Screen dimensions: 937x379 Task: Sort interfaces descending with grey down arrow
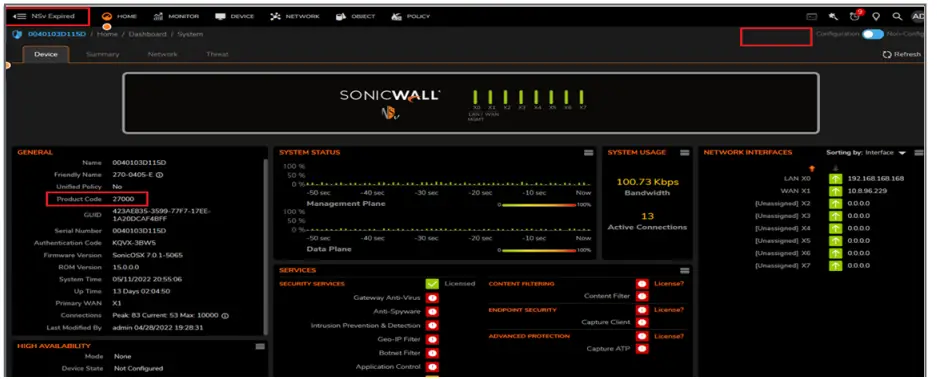pos(835,169)
